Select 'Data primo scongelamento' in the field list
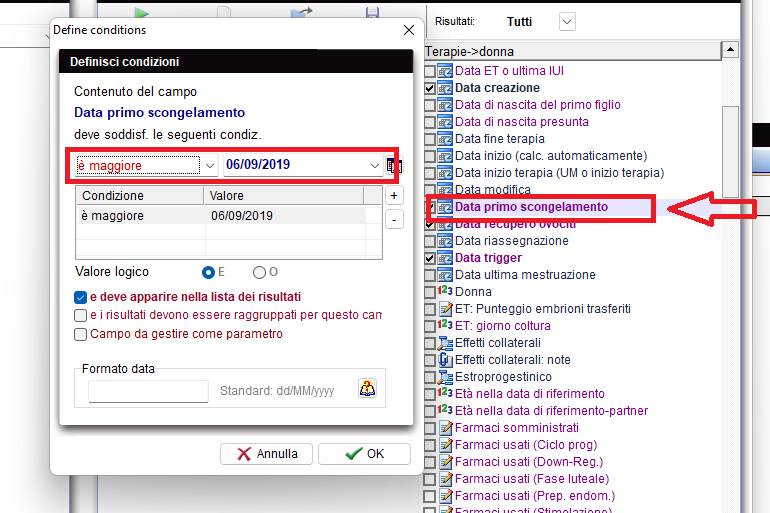The height and width of the screenshot is (513, 770). 531,207
